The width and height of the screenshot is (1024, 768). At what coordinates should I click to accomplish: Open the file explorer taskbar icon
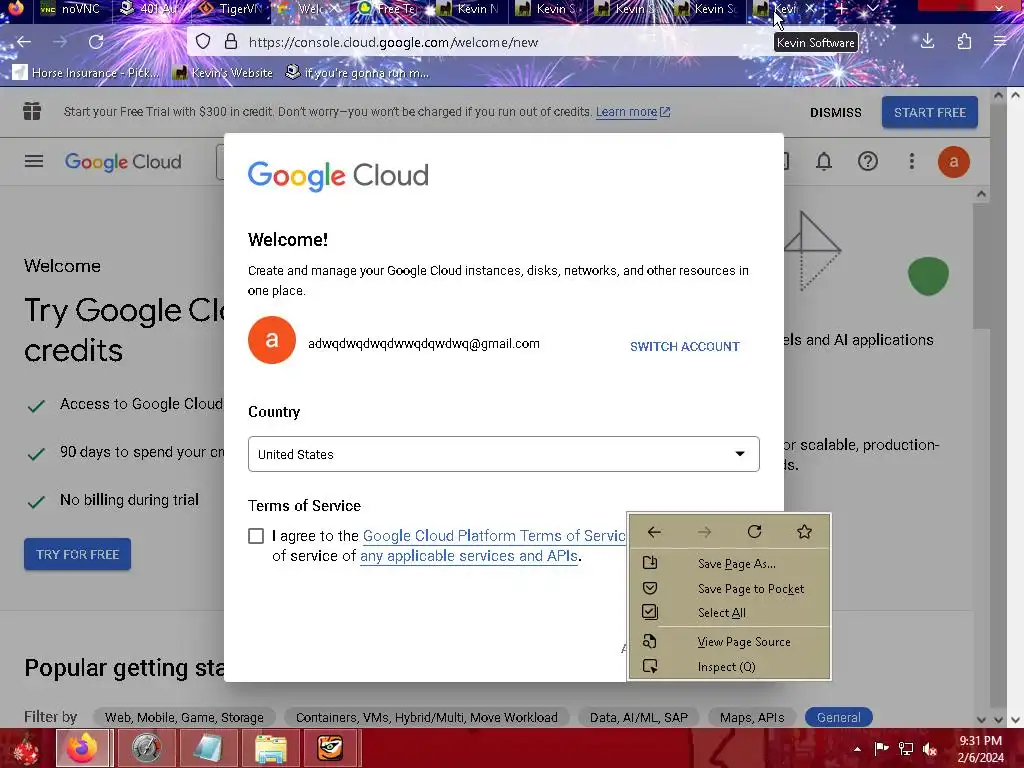[270, 748]
